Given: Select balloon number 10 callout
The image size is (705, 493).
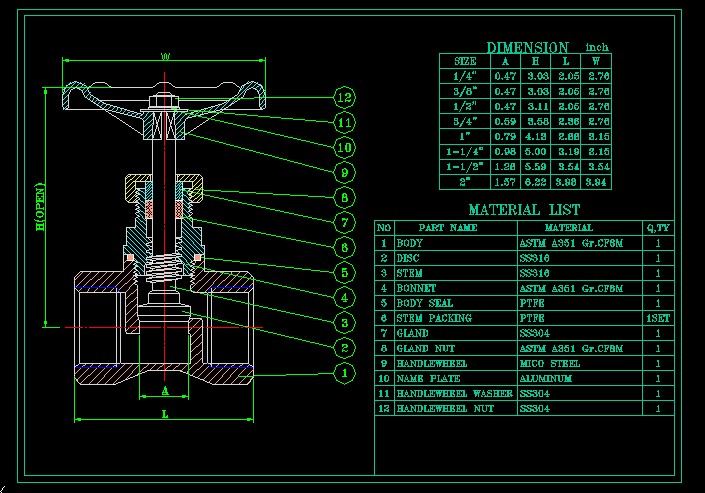Looking at the screenshot, I should (344, 147).
